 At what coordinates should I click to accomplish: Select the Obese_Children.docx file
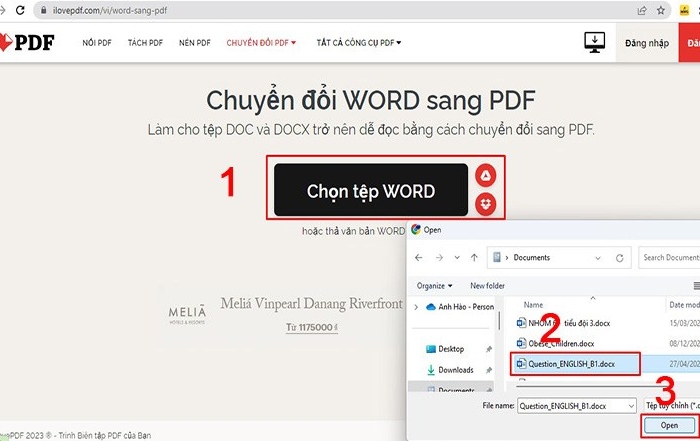tap(555, 344)
